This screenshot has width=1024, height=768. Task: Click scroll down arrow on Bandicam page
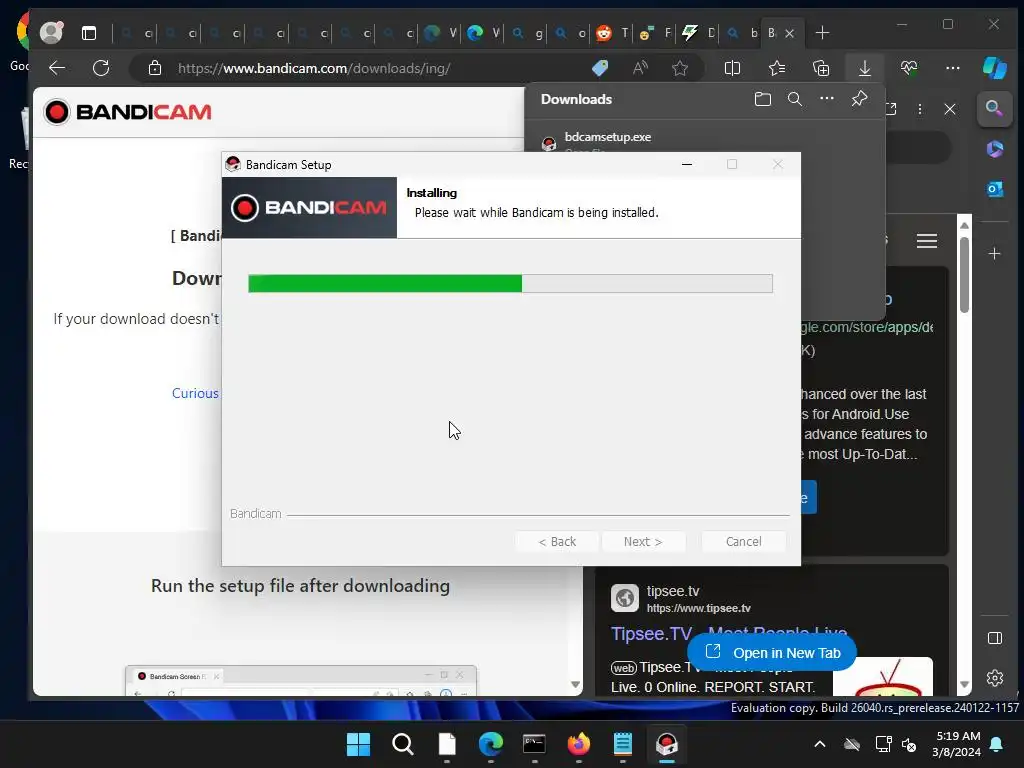click(575, 684)
